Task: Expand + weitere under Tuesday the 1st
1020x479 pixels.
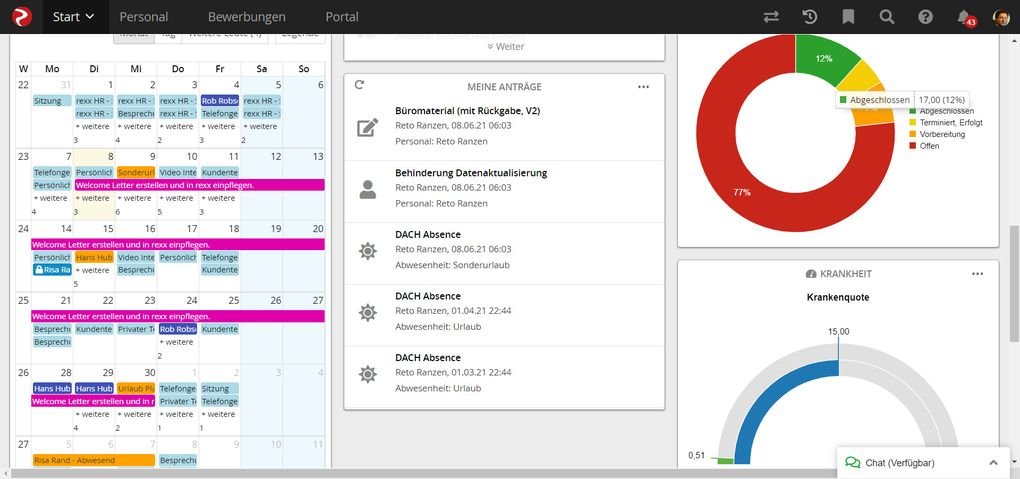Action: (92, 126)
